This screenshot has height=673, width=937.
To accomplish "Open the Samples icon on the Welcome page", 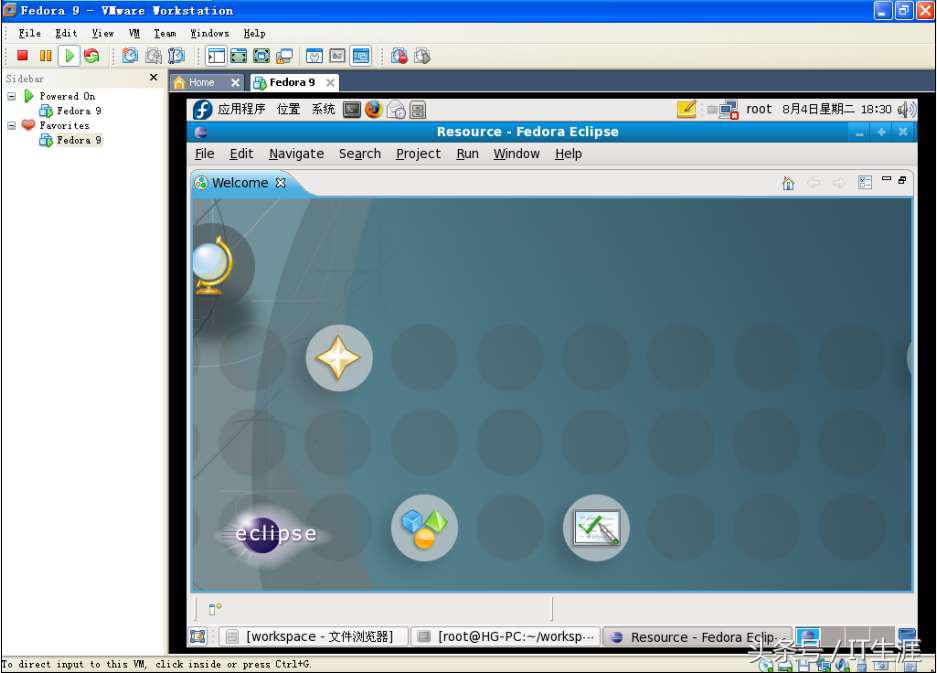I will click(x=424, y=527).
